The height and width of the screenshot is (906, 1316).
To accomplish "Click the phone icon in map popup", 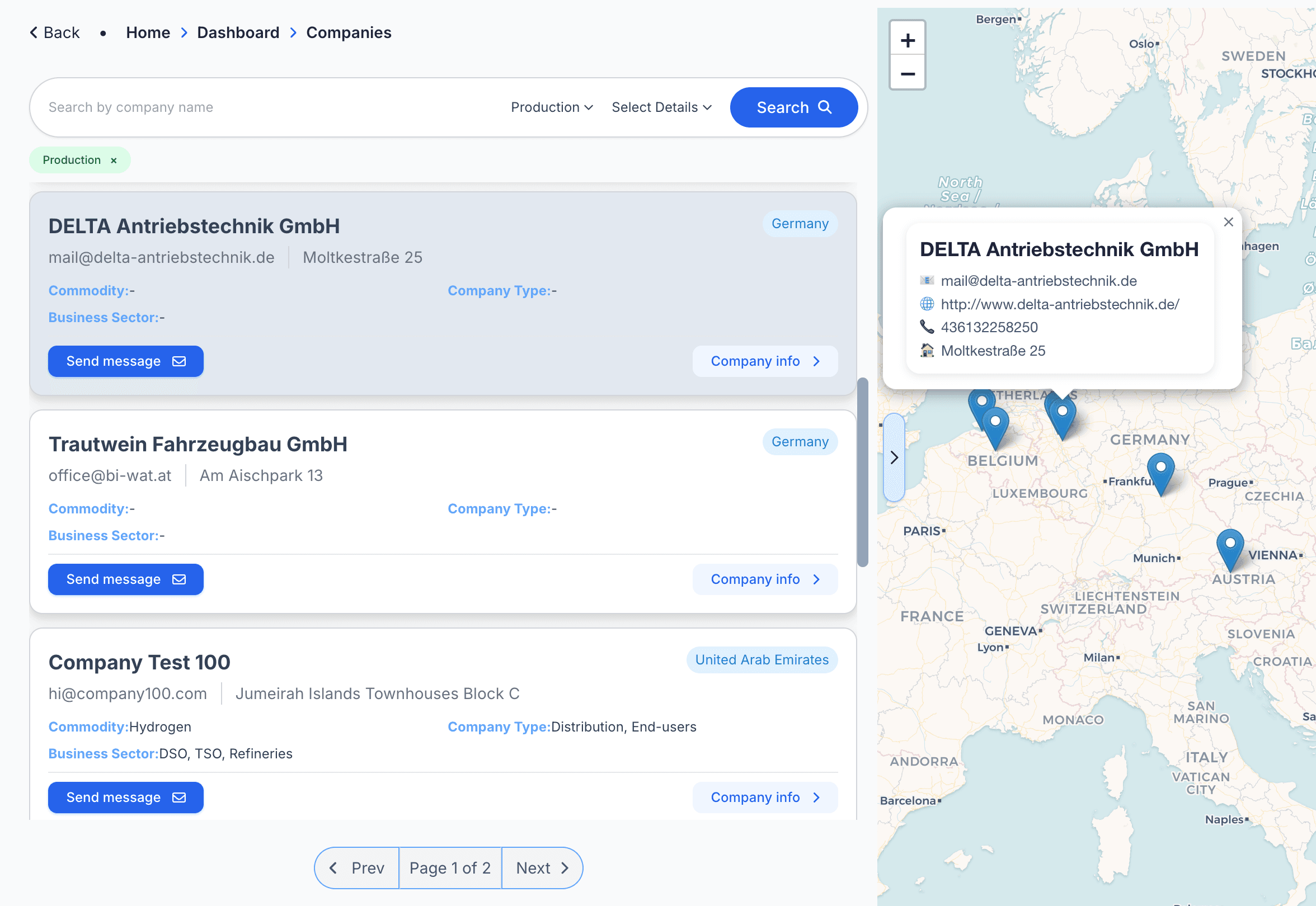I will pyautogui.click(x=927, y=327).
